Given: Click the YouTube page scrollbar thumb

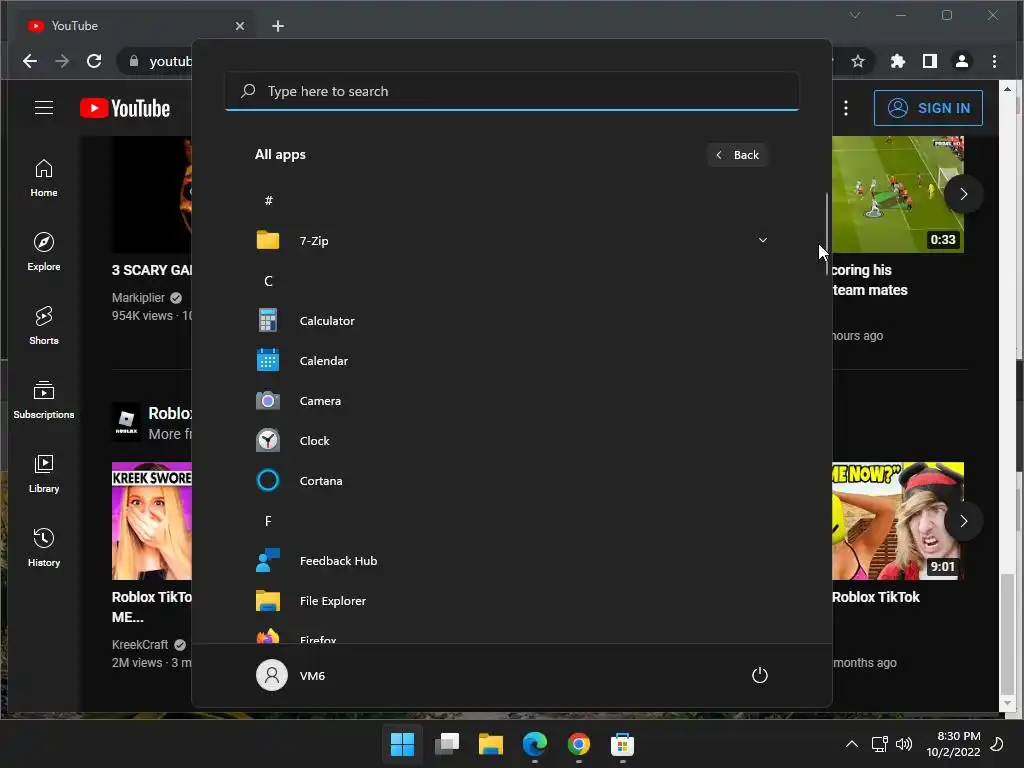Looking at the screenshot, I should (x=1008, y=633).
